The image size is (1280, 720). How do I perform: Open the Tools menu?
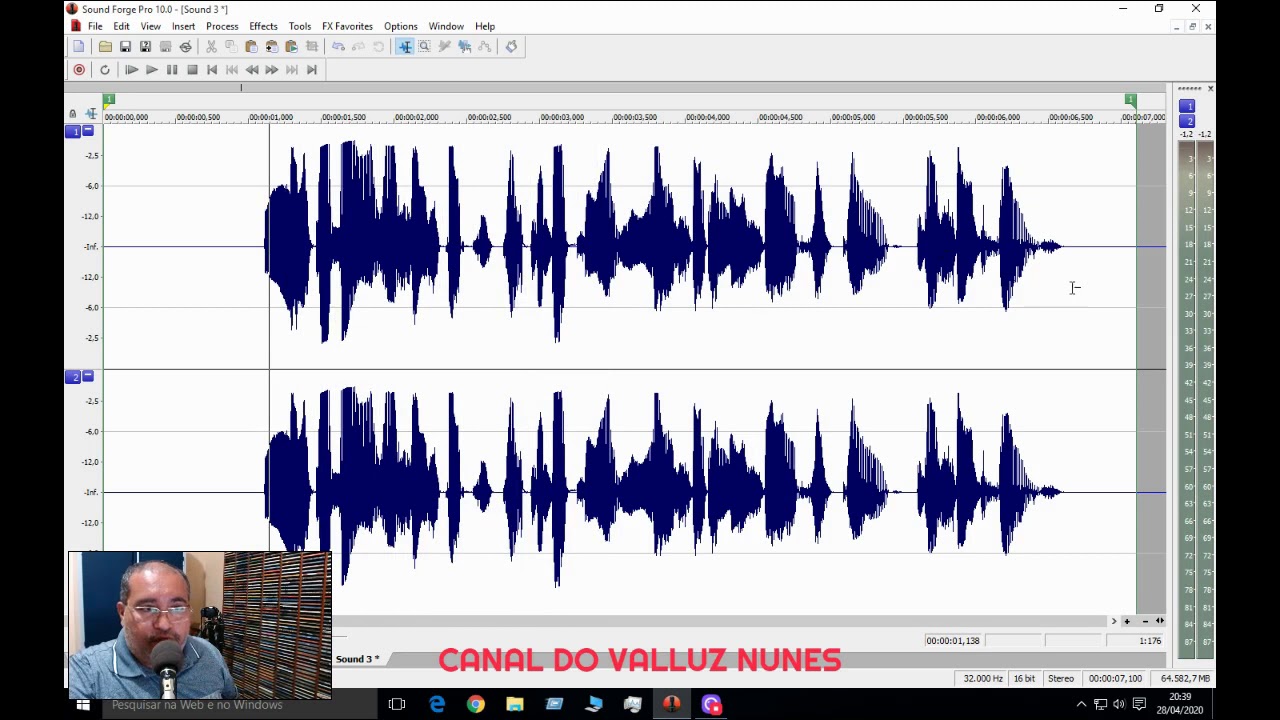tap(299, 26)
